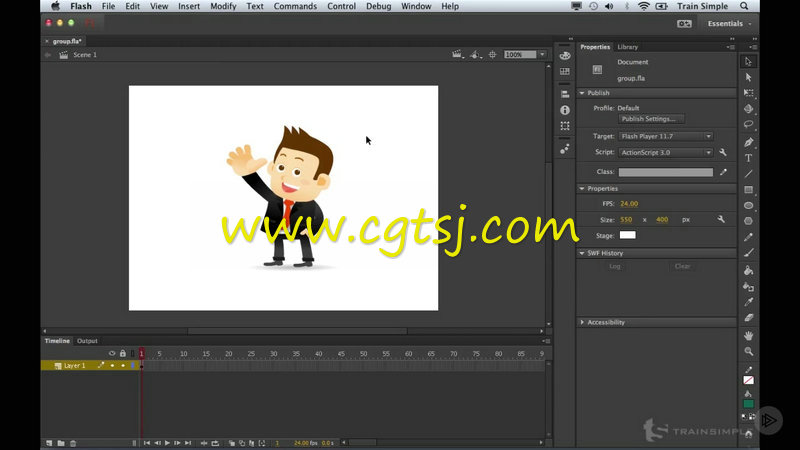Expand the Accessibility section

click(582, 322)
